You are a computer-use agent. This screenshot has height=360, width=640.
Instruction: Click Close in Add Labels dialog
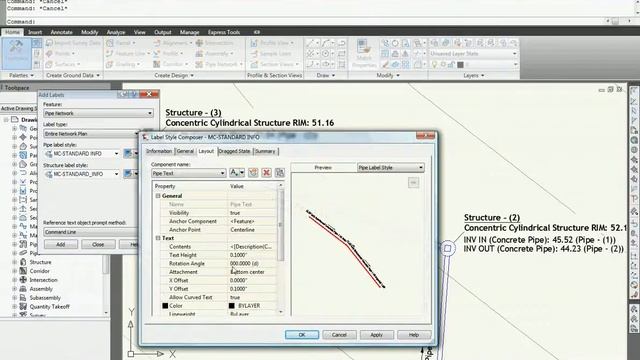pos(98,244)
